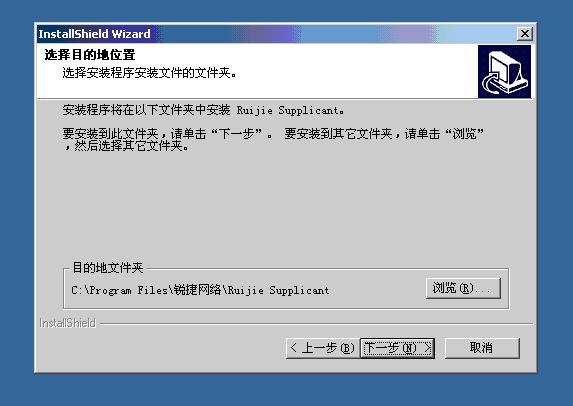The height and width of the screenshot is (406, 573).
Task: Select the 选择目的地位置 heading
Action: click(x=90, y=55)
